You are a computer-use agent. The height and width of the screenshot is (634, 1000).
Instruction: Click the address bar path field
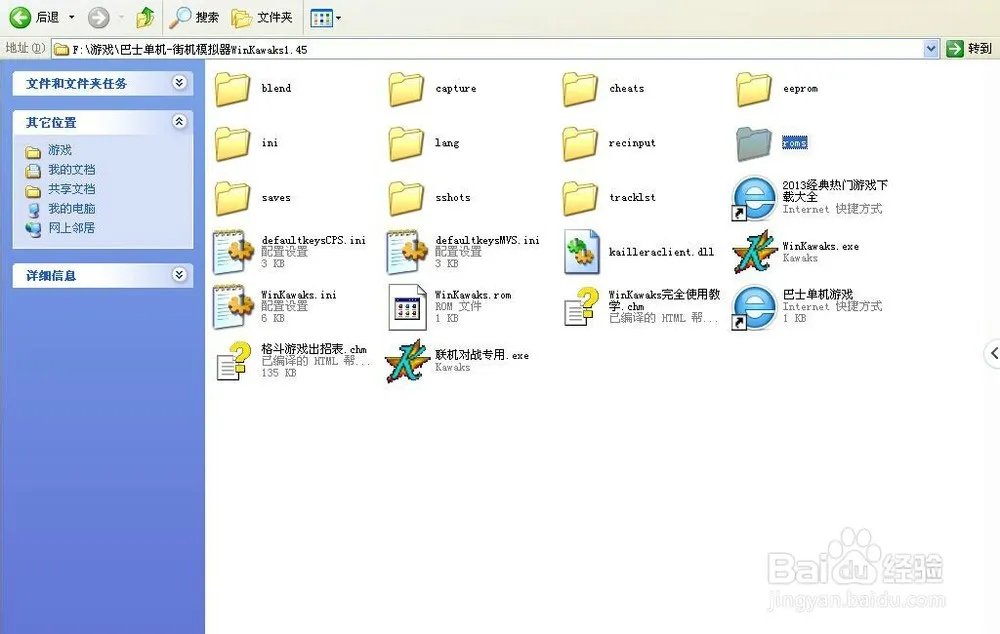coord(488,49)
